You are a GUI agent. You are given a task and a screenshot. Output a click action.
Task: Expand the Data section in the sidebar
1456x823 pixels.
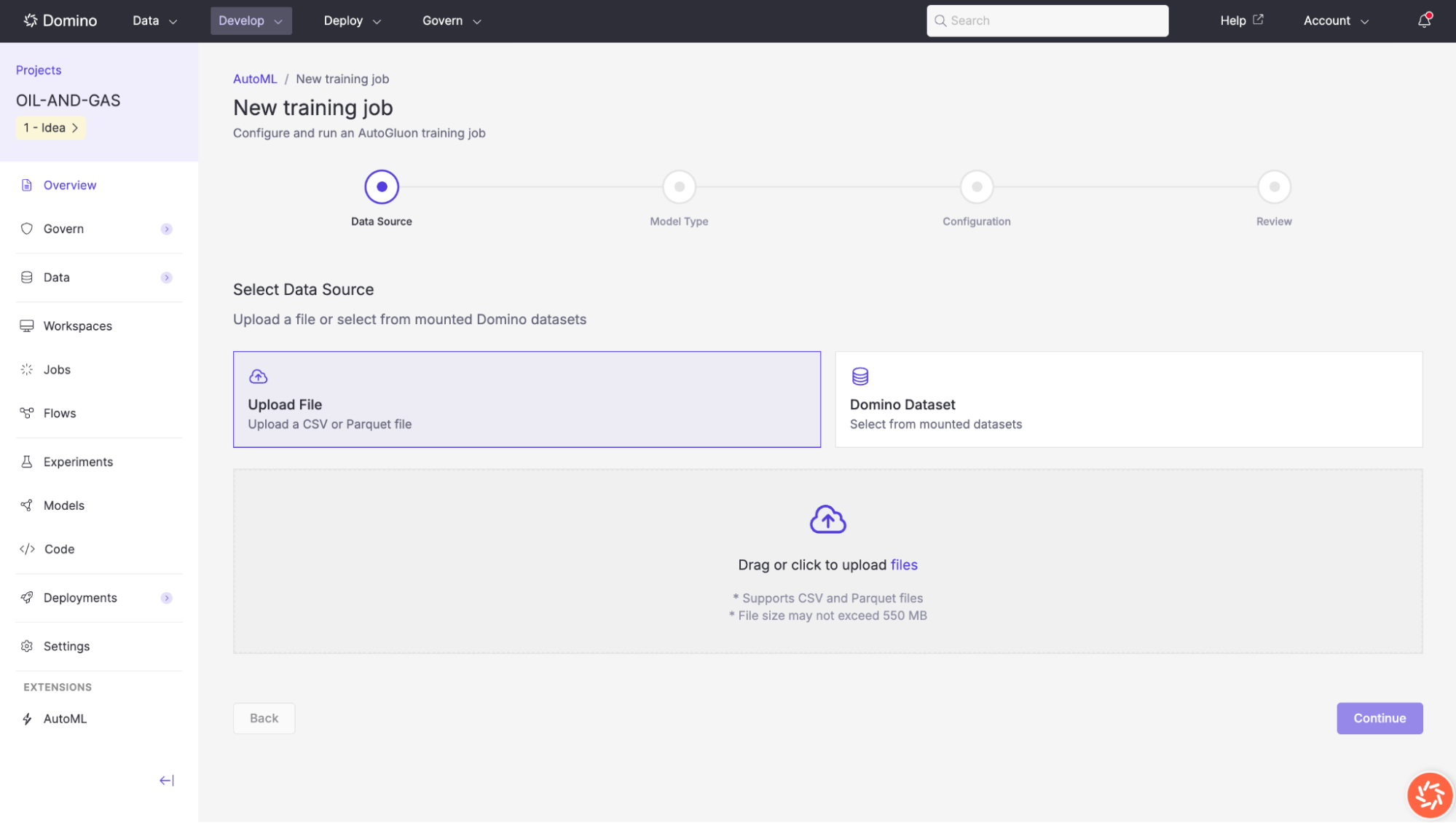pyautogui.click(x=167, y=277)
